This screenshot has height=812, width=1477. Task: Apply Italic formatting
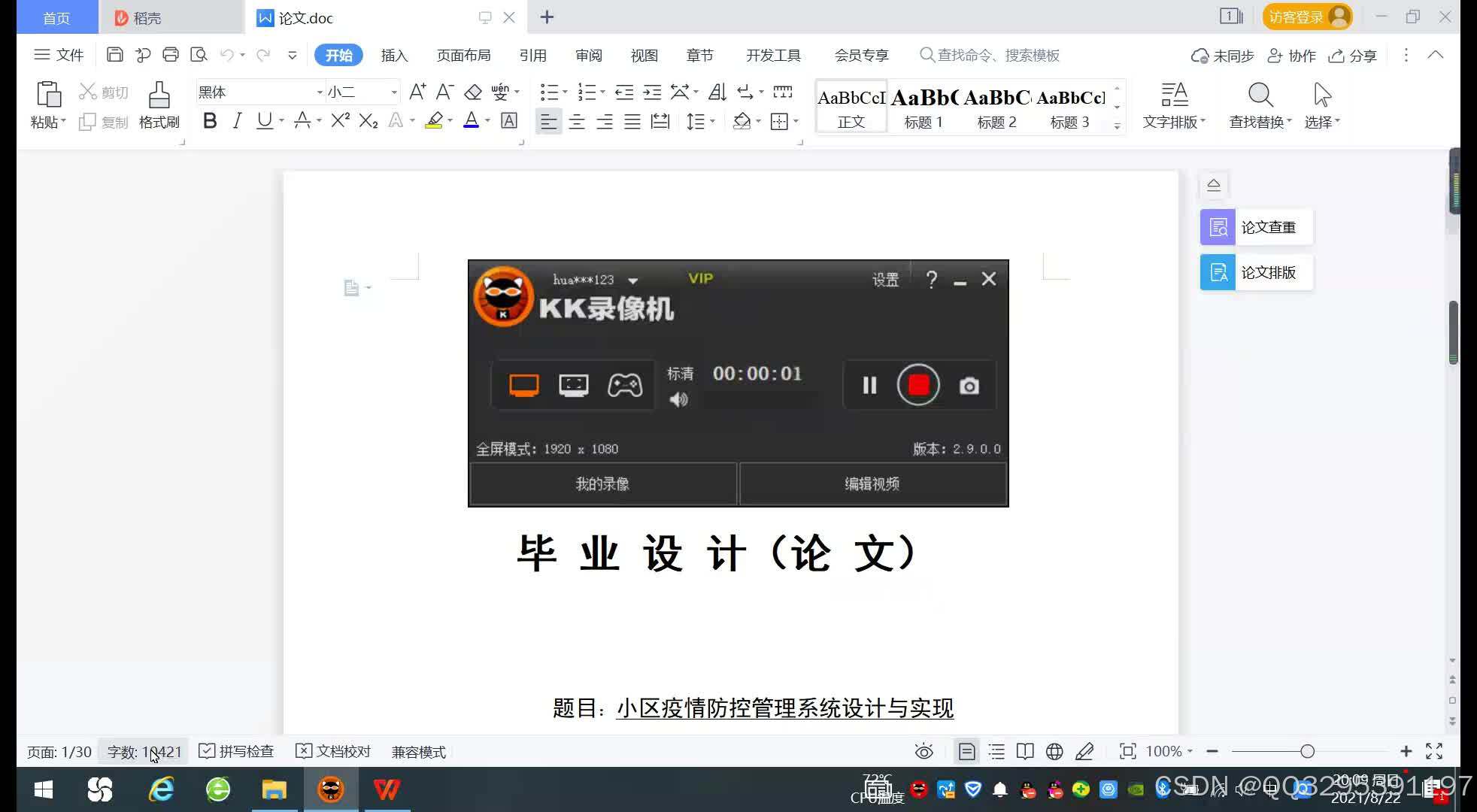[238, 121]
